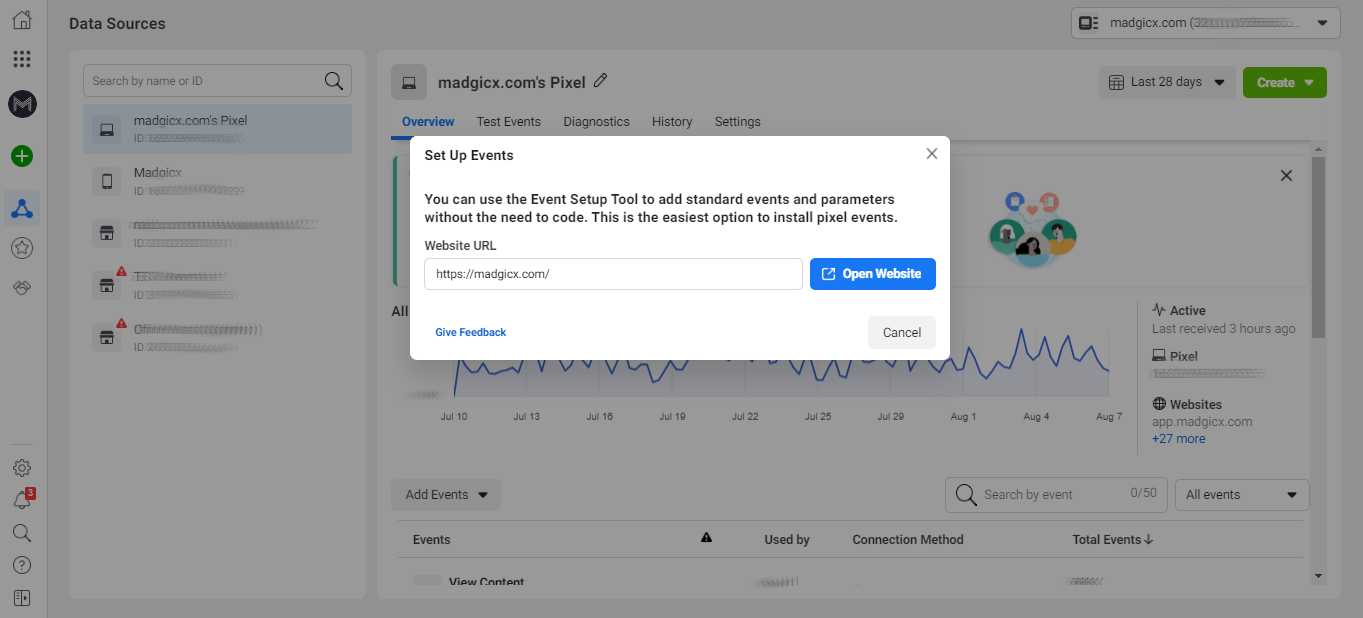Switch to Overview tab
The height and width of the screenshot is (618, 1363).
(x=428, y=122)
